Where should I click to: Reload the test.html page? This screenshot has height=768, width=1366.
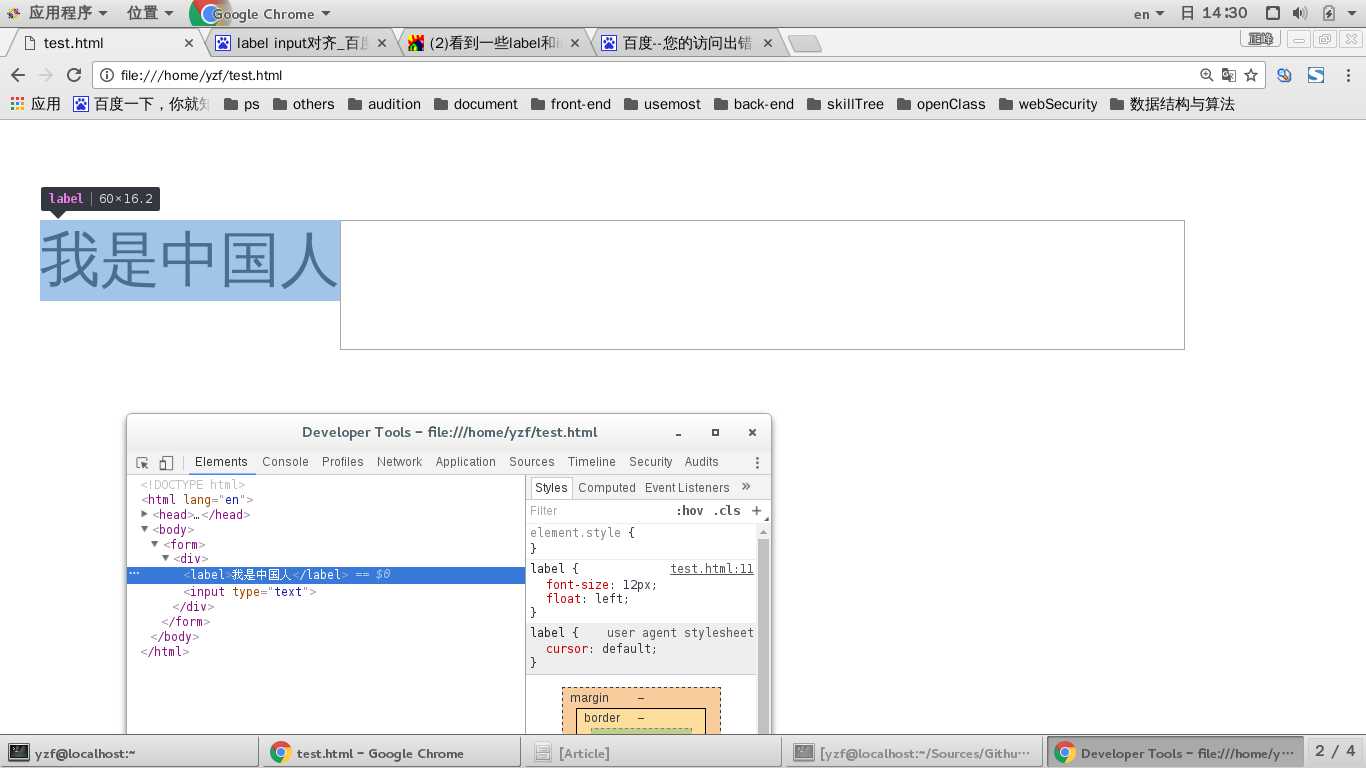tap(73, 75)
